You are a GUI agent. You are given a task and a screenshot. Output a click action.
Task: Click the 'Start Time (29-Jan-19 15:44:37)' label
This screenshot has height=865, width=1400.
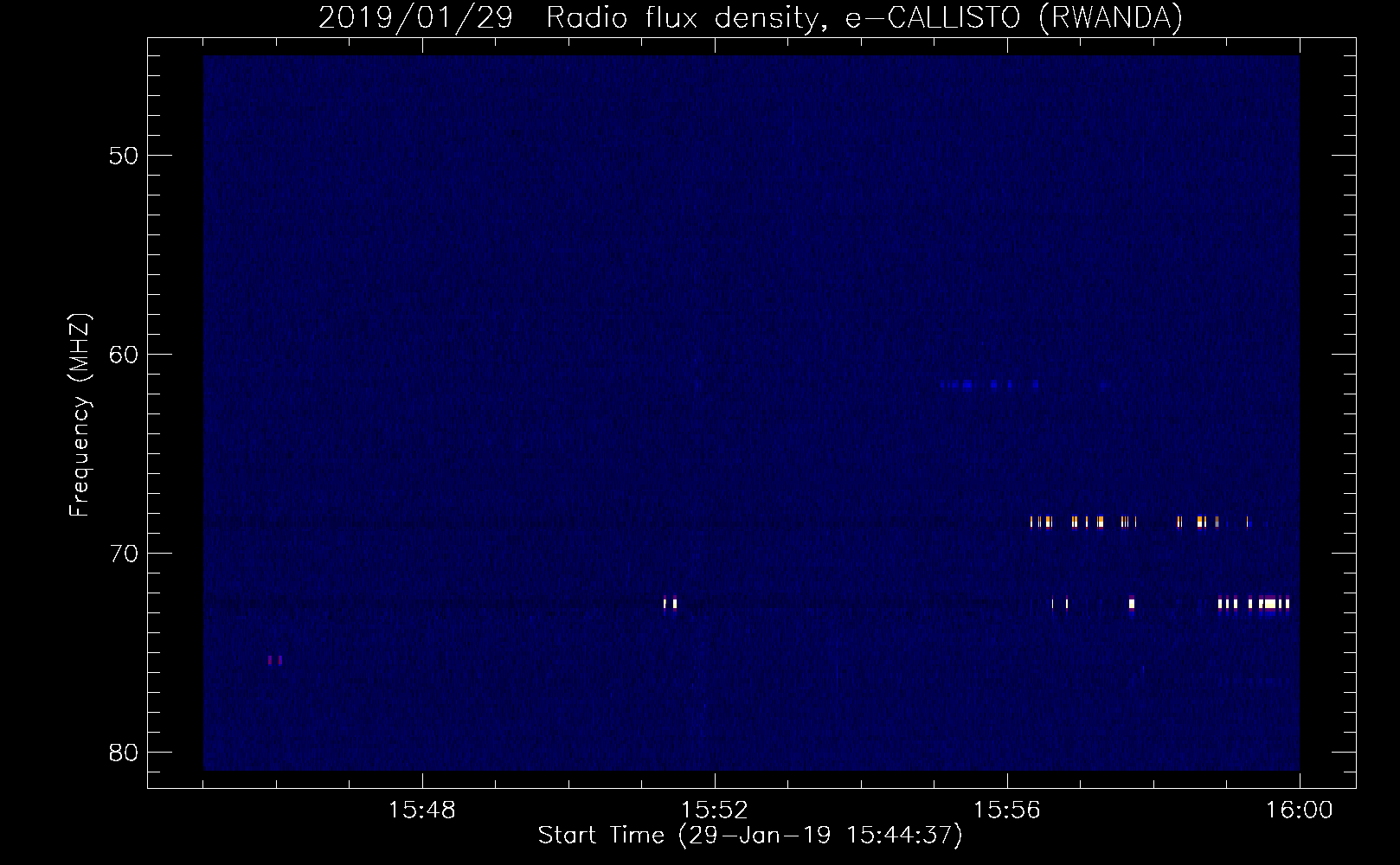[750, 836]
